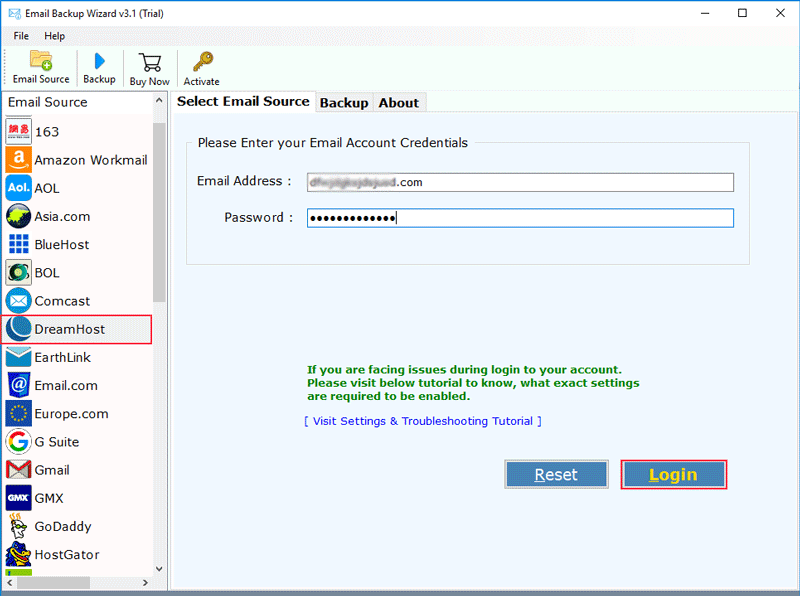Select the BlueHost grid icon
800x596 pixels.
coord(18,244)
